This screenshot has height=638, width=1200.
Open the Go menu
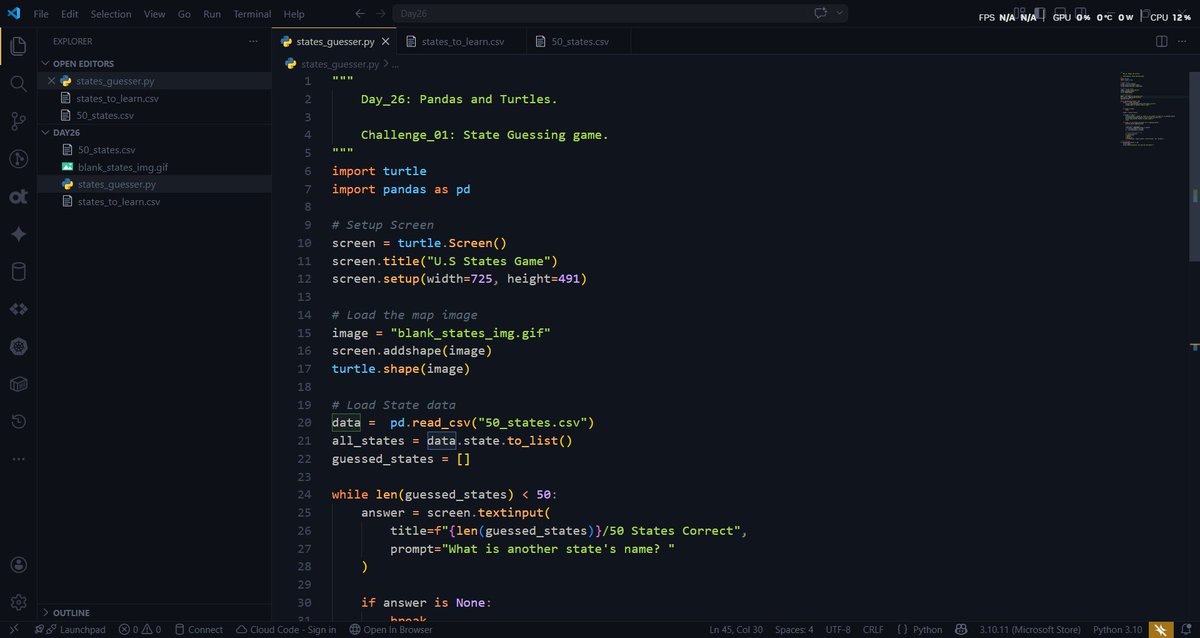coord(184,14)
